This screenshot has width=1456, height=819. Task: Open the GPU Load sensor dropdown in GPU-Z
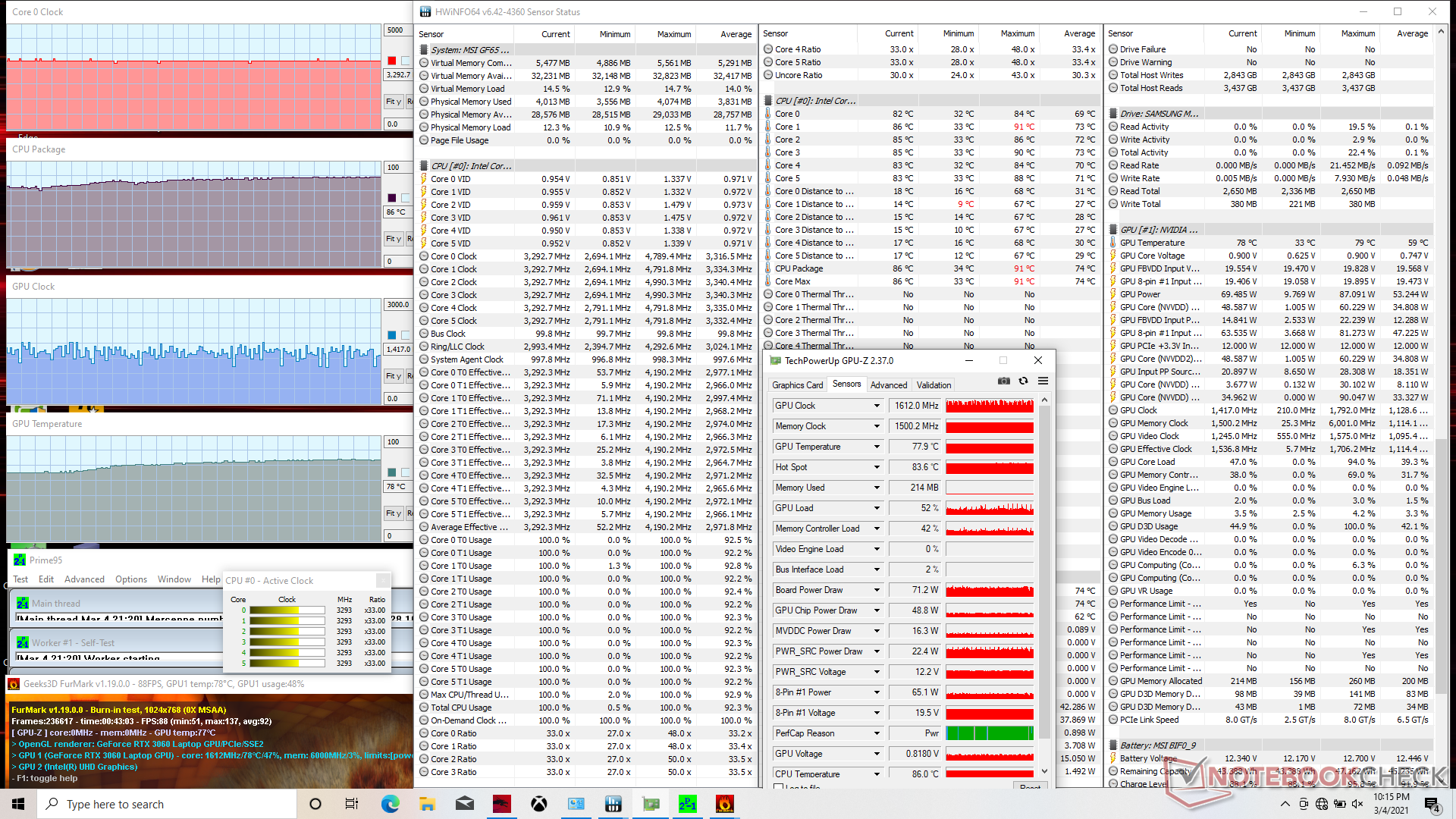(877, 508)
